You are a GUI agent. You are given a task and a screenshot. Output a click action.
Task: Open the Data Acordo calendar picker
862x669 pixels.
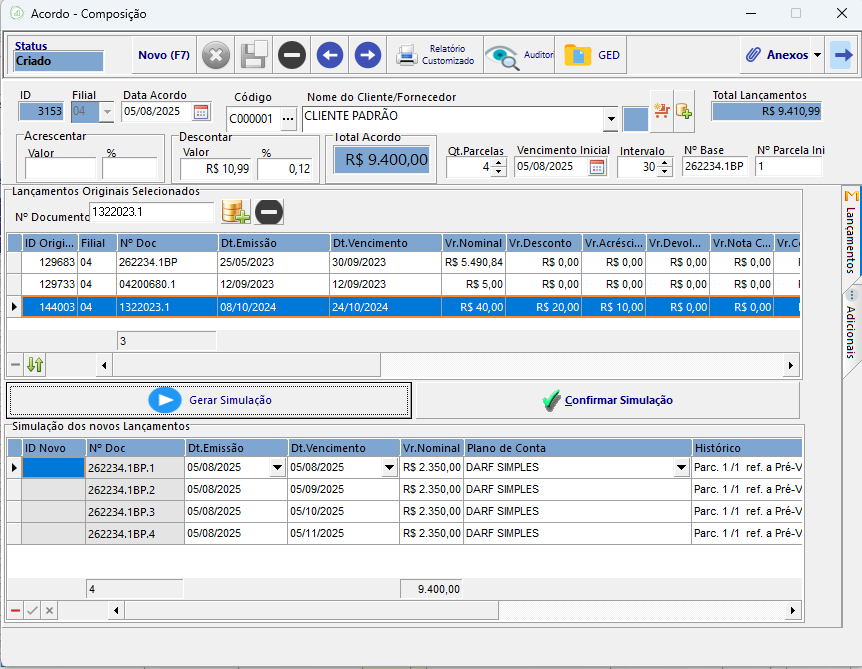(x=201, y=112)
